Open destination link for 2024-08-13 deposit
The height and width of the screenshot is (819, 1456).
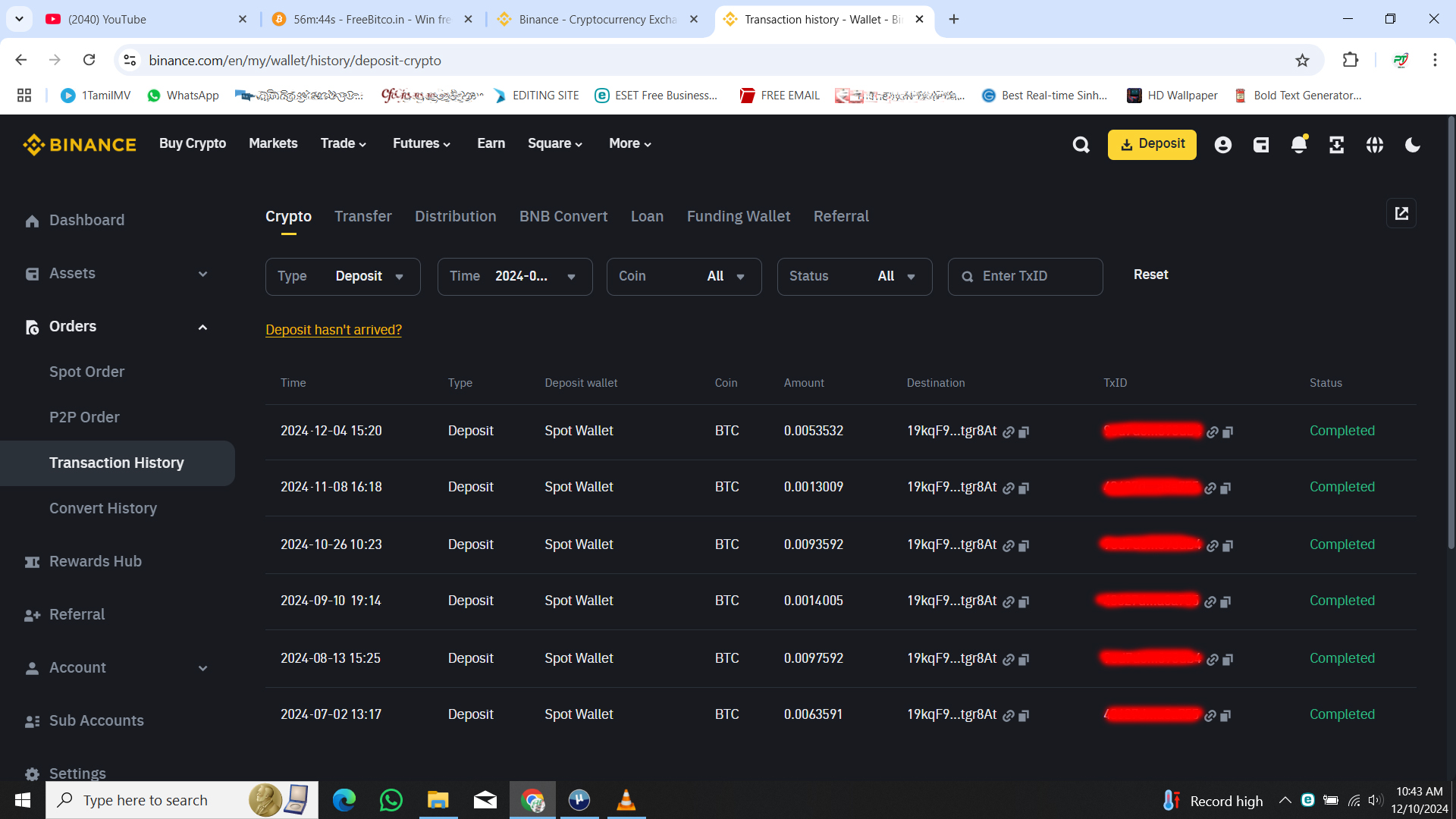(1009, 660)
